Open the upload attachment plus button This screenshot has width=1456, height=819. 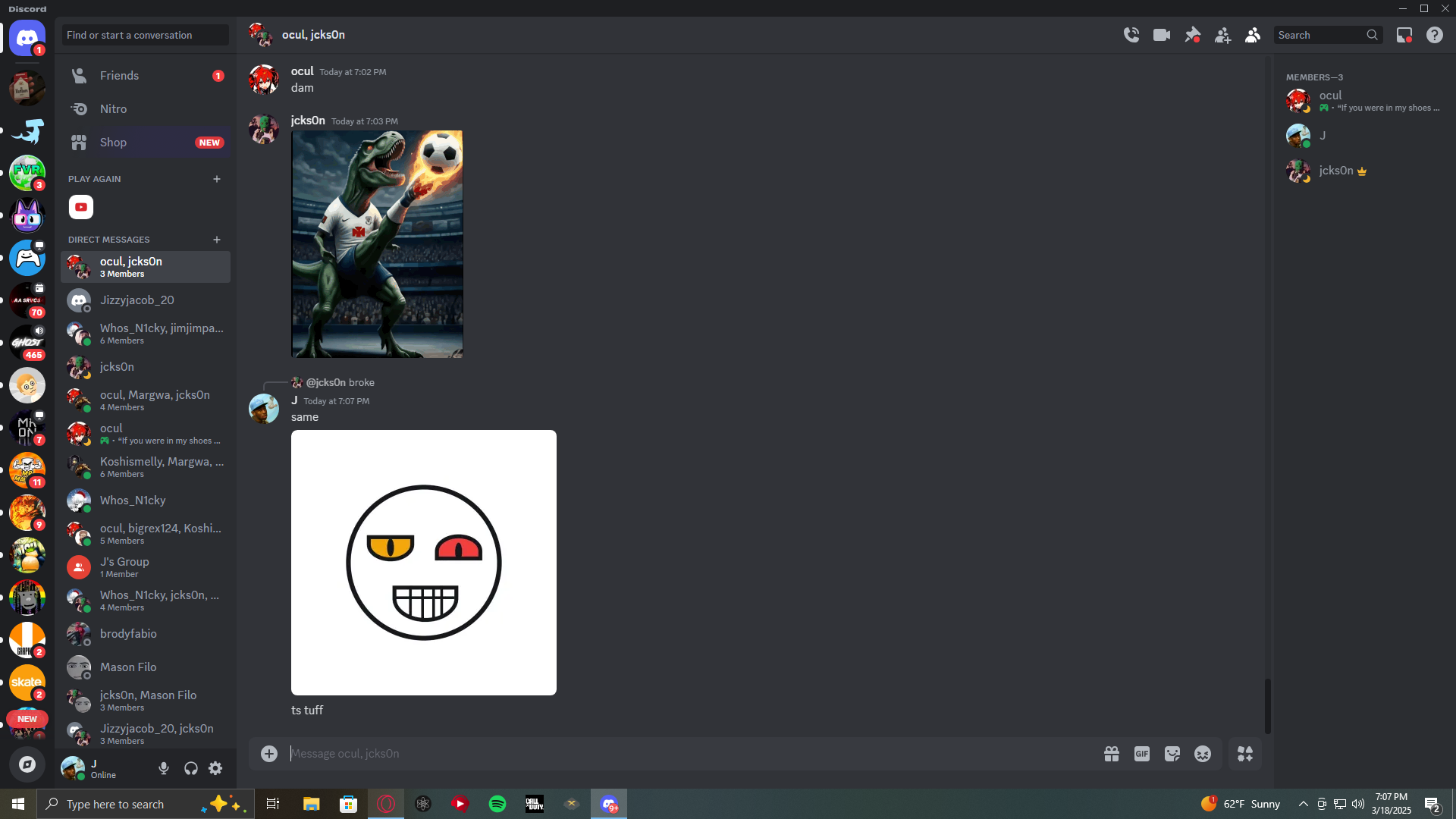point(269,754)
